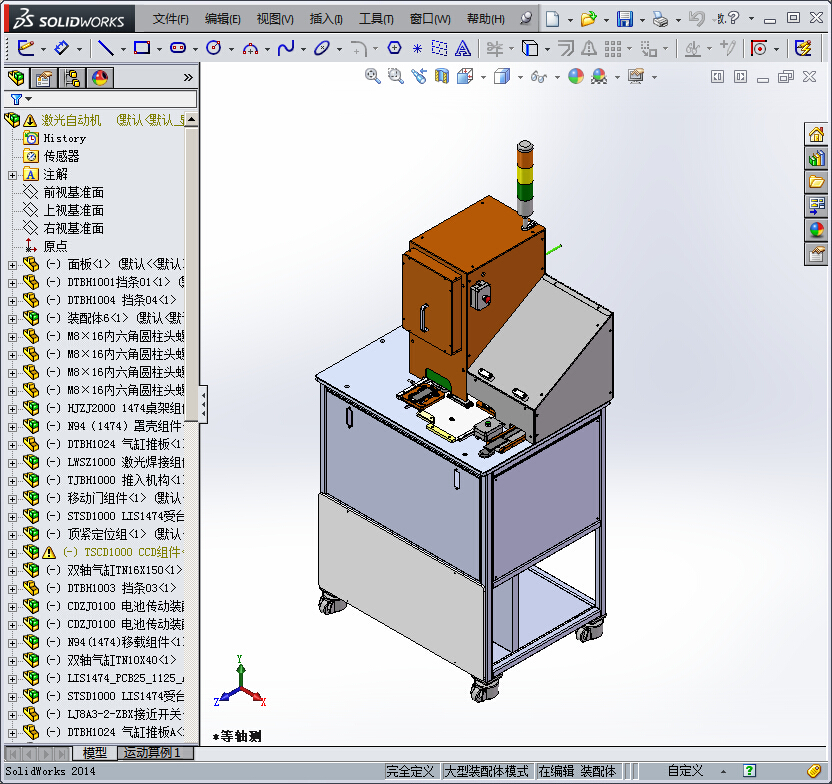Open the PropertyManager tab

click(x=44, y=79)
